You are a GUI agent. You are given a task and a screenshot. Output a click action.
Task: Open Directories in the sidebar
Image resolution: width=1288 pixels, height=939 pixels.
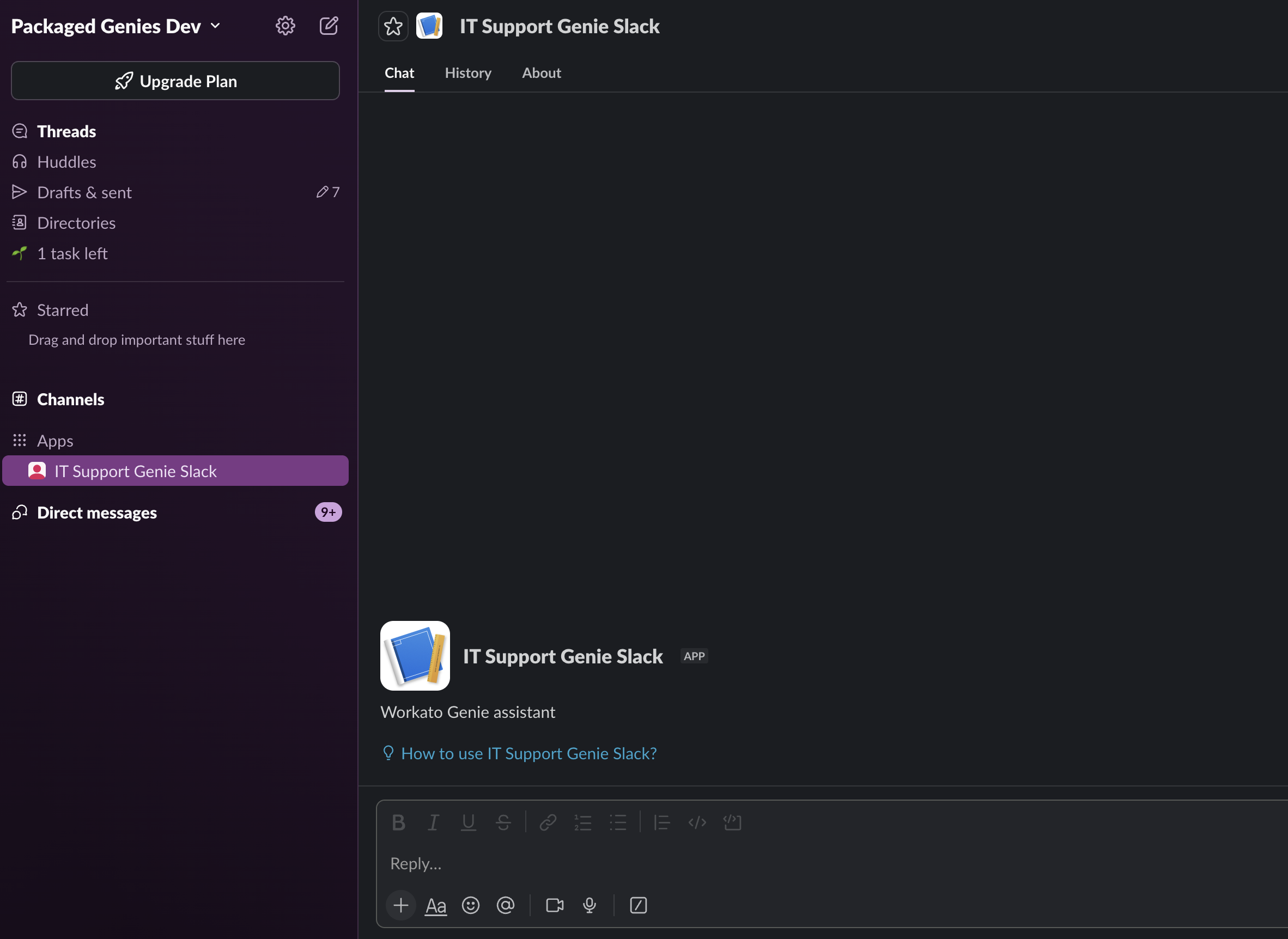[175, 223]
